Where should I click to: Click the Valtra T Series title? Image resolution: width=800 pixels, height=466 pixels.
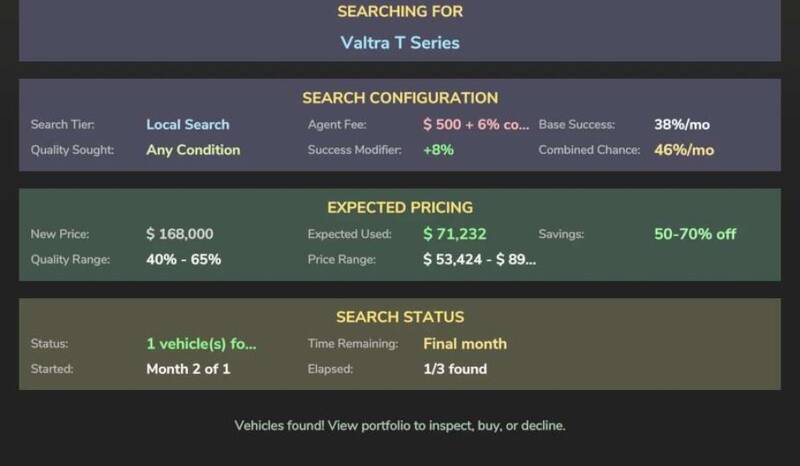[x=399, y=43]
